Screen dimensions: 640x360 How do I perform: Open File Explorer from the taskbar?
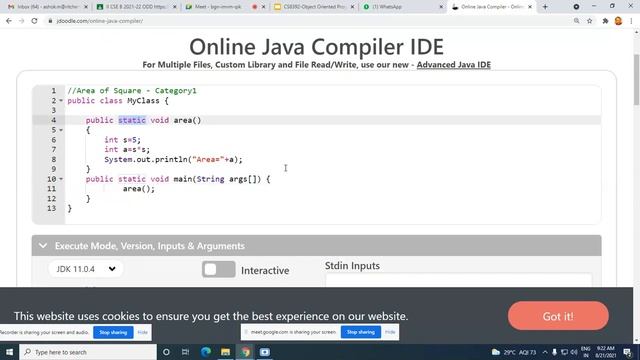tap(225, 352)
